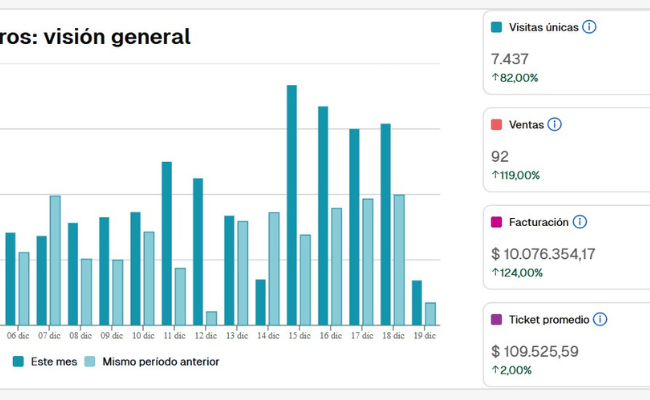
Task: Click the dark bar for 11 dic
Action: point(167,244)
